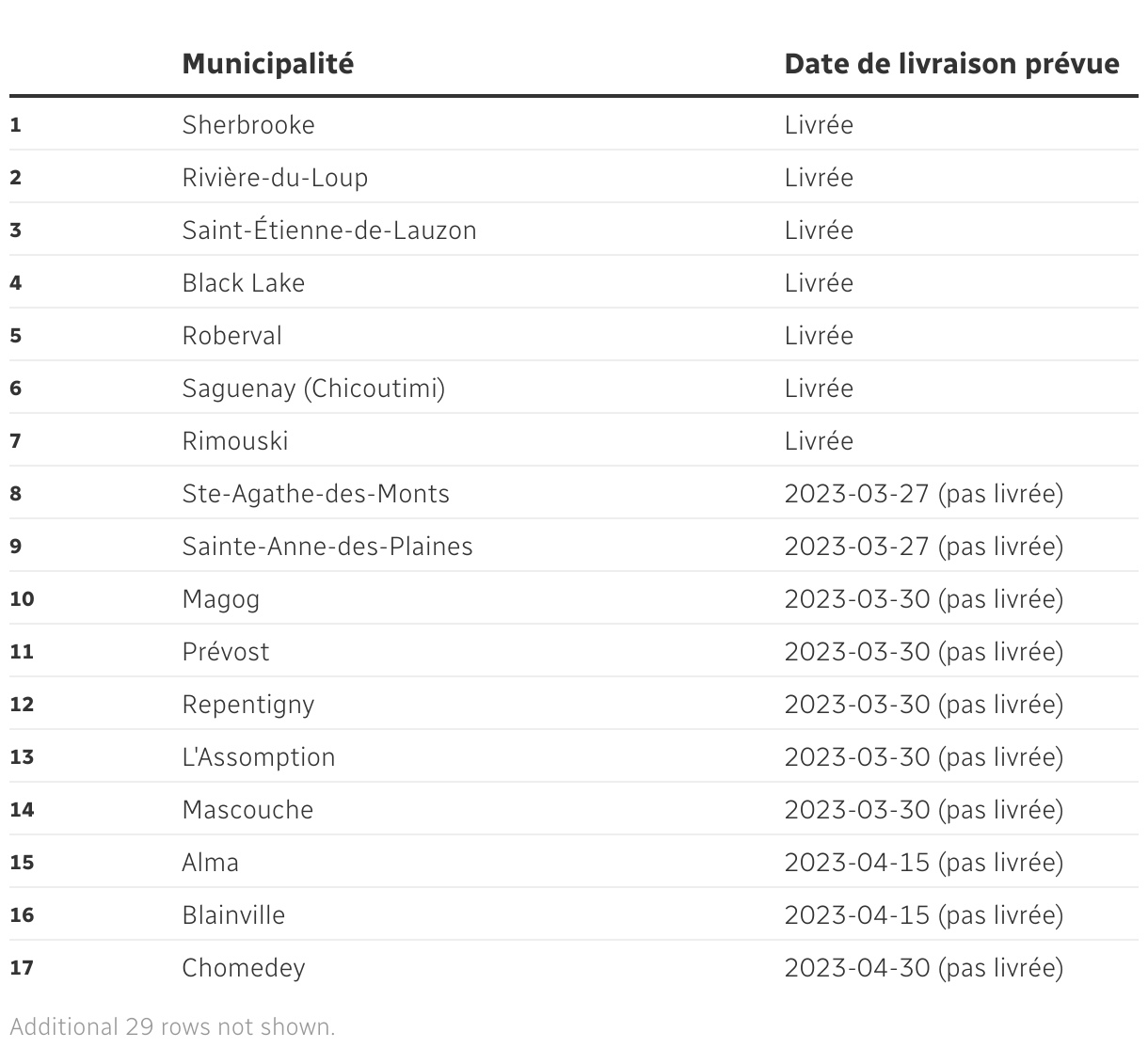Click the Roberval municipality entry
1148x1048 pixels.
pyautogui.click(x=232, y=336)
